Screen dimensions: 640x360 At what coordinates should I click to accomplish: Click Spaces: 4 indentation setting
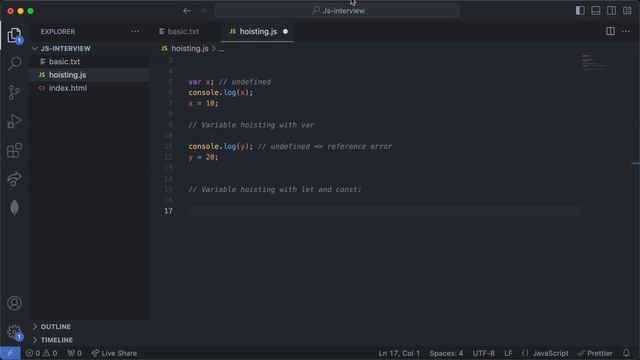point(446,353)
